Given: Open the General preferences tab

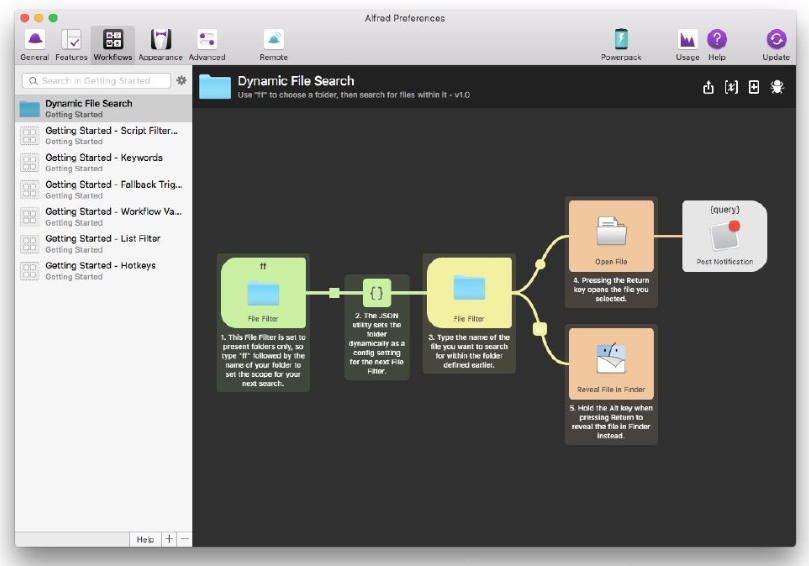Looking at the screenshot, I should (34, 44).
